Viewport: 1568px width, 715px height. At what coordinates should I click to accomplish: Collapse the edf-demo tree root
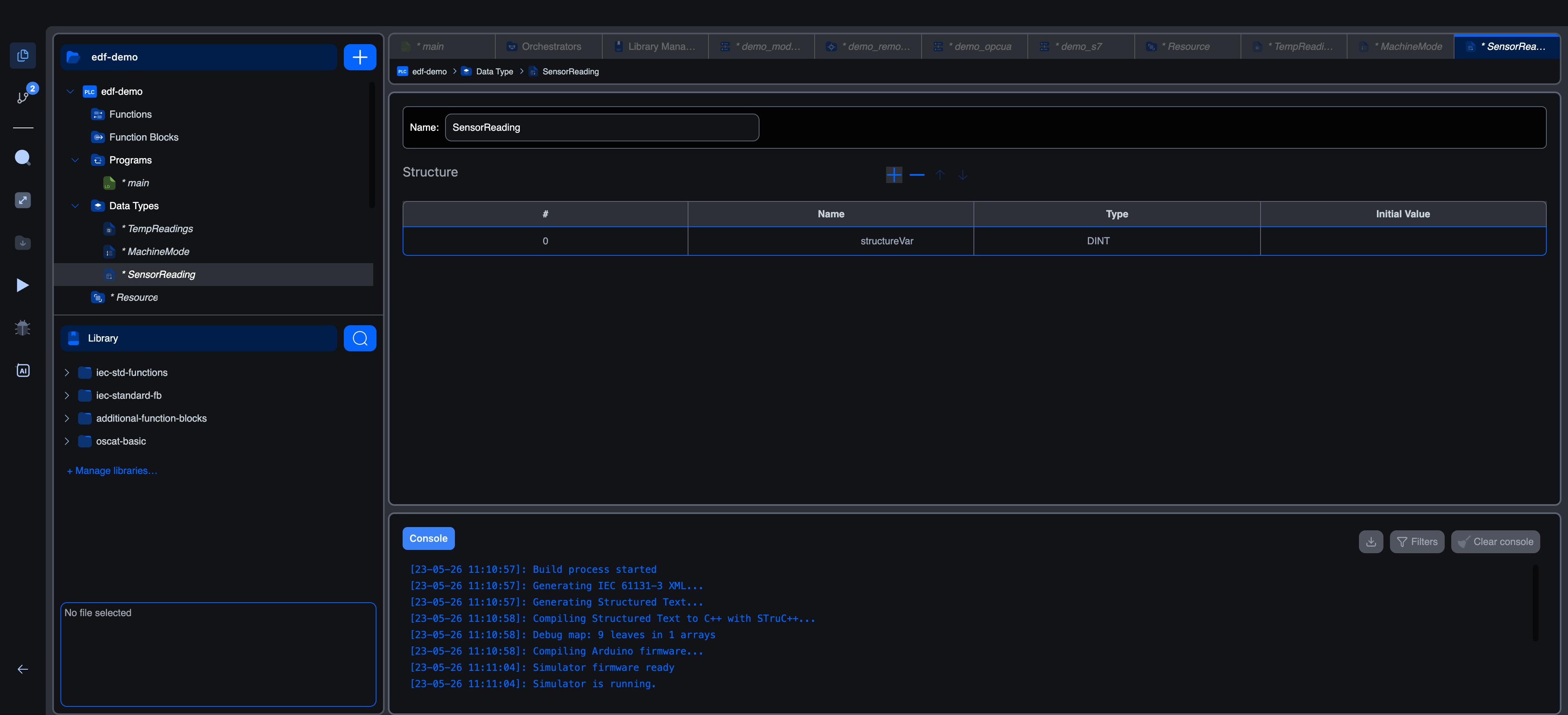pyautogui.click(x=70, y=92)
